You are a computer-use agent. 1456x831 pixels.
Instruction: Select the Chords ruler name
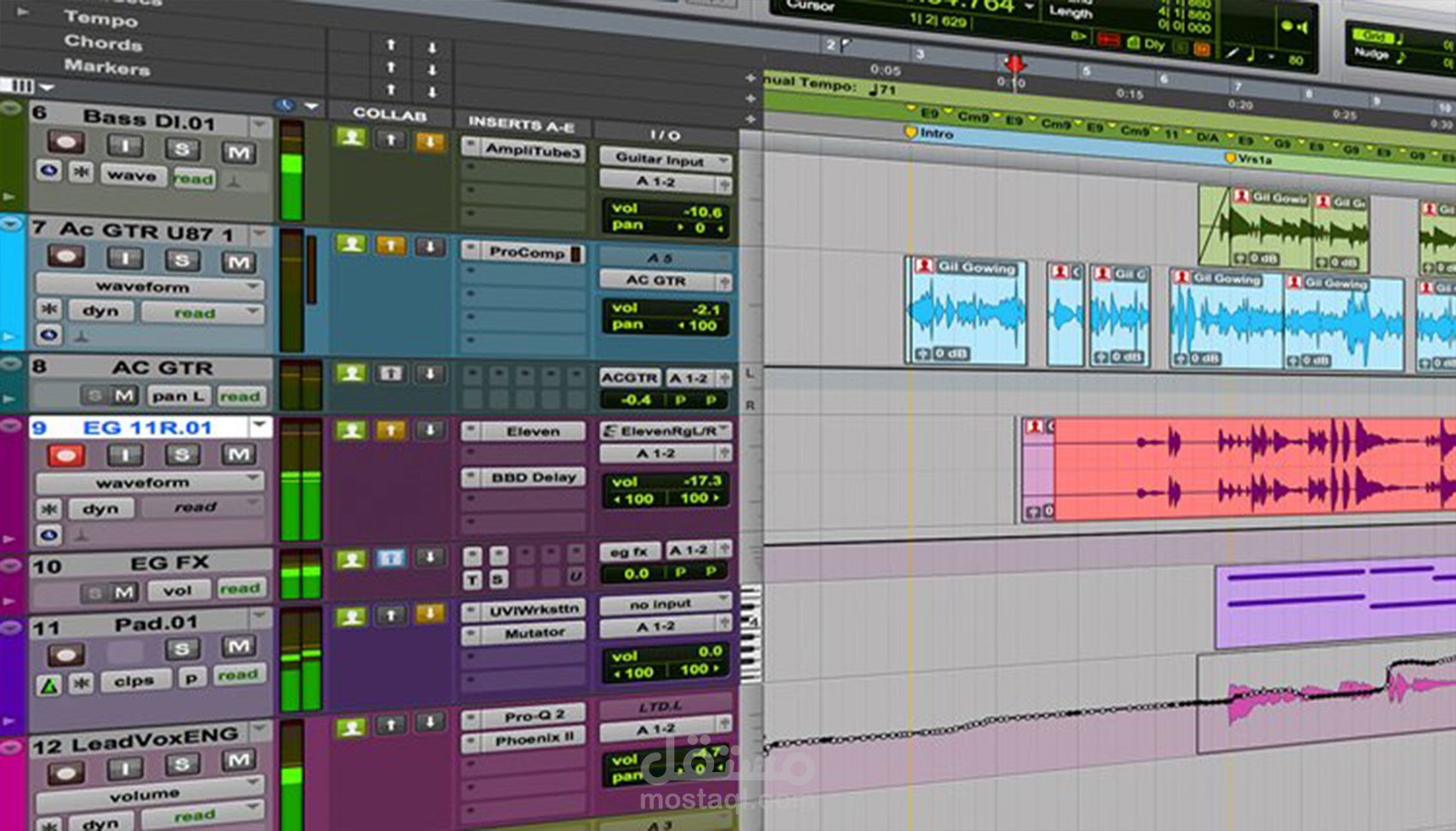pos(103,42)
